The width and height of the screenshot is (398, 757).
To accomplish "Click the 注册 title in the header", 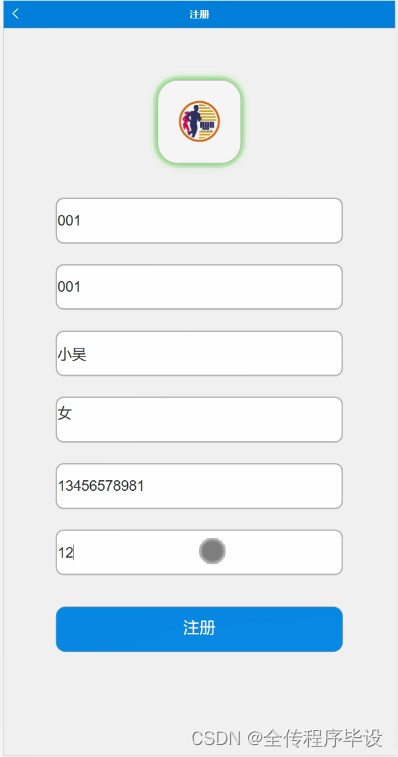I will pos(199,14).
